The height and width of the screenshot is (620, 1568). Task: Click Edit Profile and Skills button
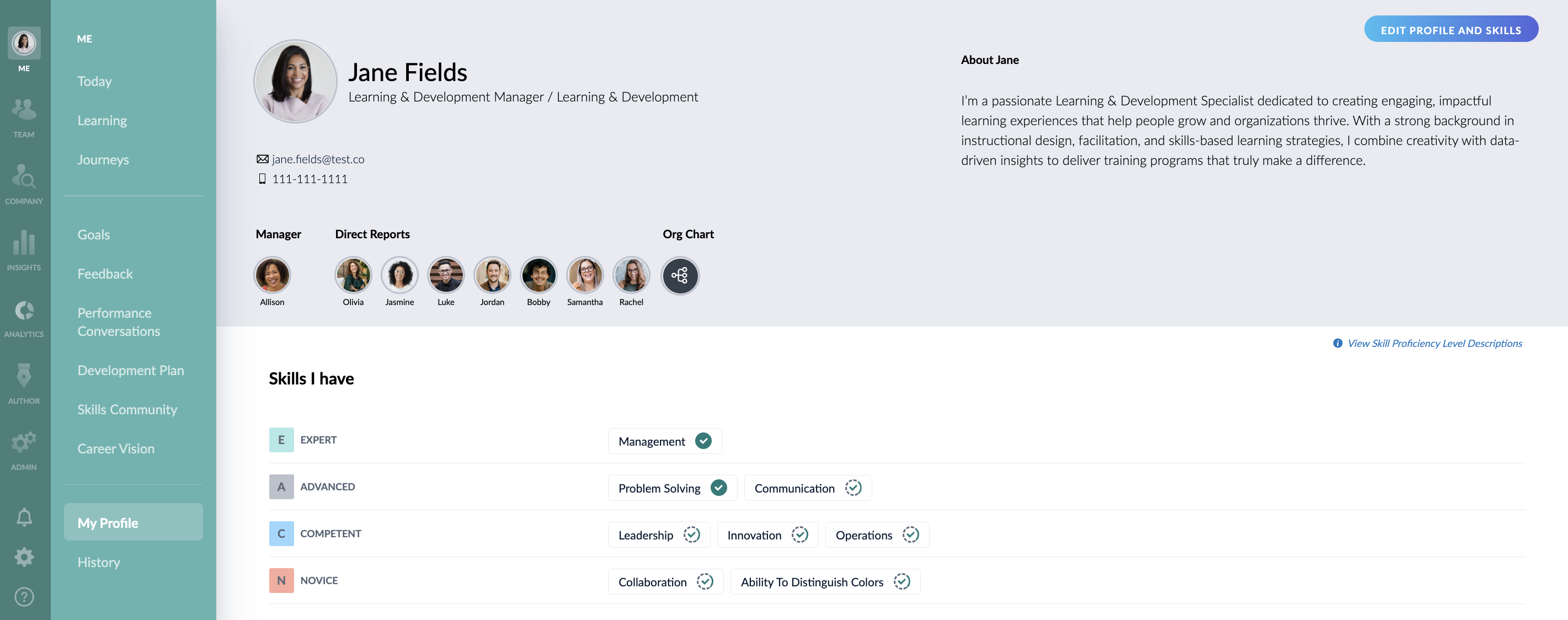[x=1450, y=30]
